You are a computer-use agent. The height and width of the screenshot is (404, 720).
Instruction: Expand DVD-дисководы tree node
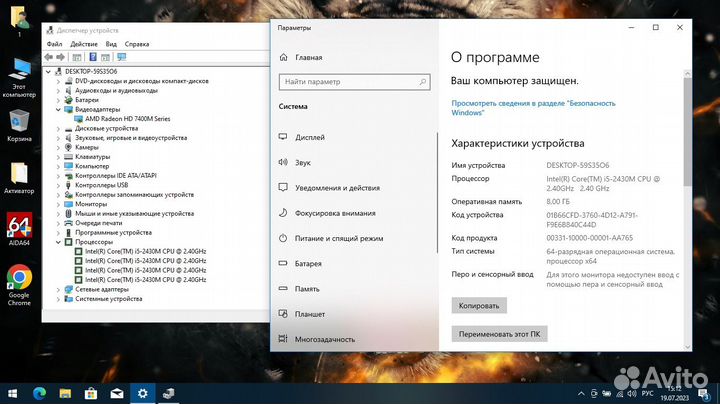point(58,81)
